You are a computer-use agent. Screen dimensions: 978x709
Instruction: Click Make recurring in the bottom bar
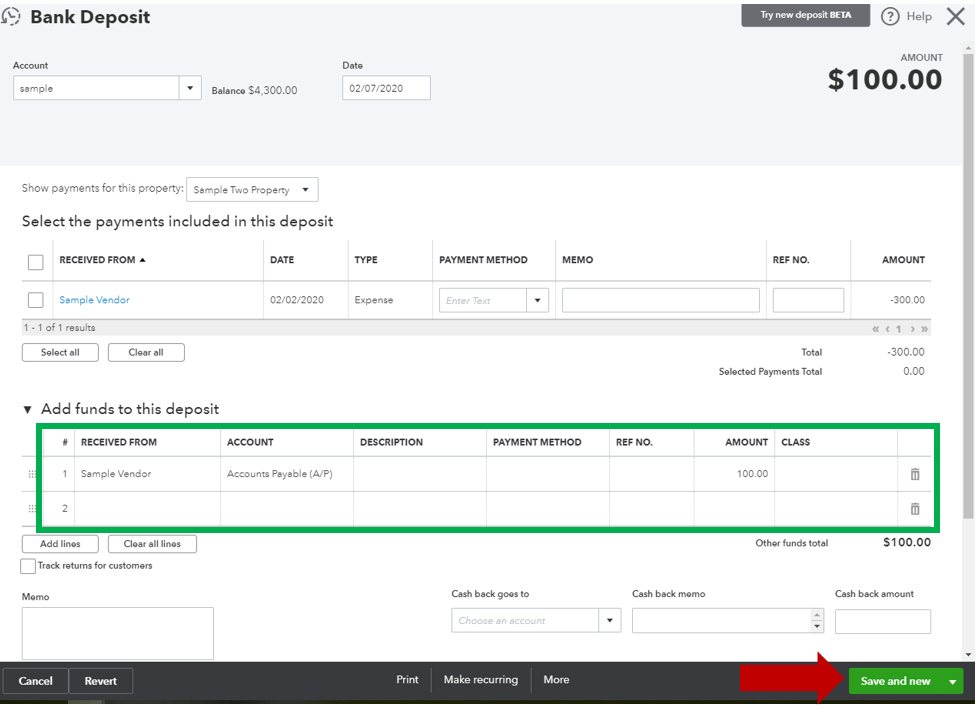pos(481,679)
